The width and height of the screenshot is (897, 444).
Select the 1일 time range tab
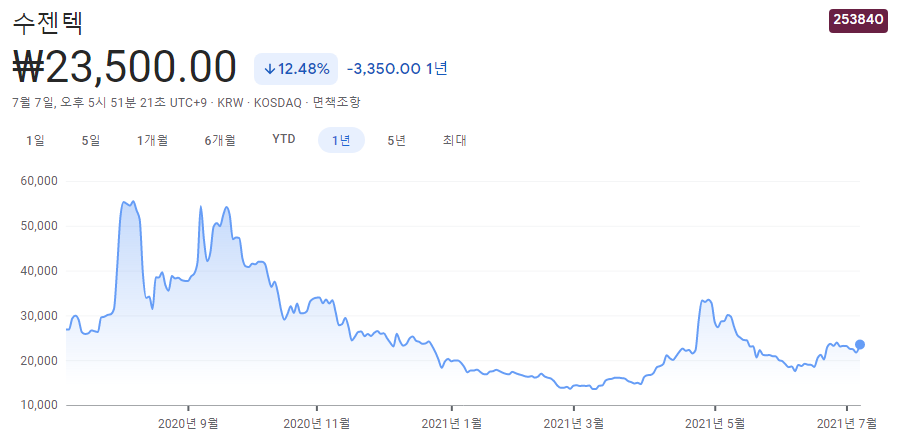tap(35, 140)
